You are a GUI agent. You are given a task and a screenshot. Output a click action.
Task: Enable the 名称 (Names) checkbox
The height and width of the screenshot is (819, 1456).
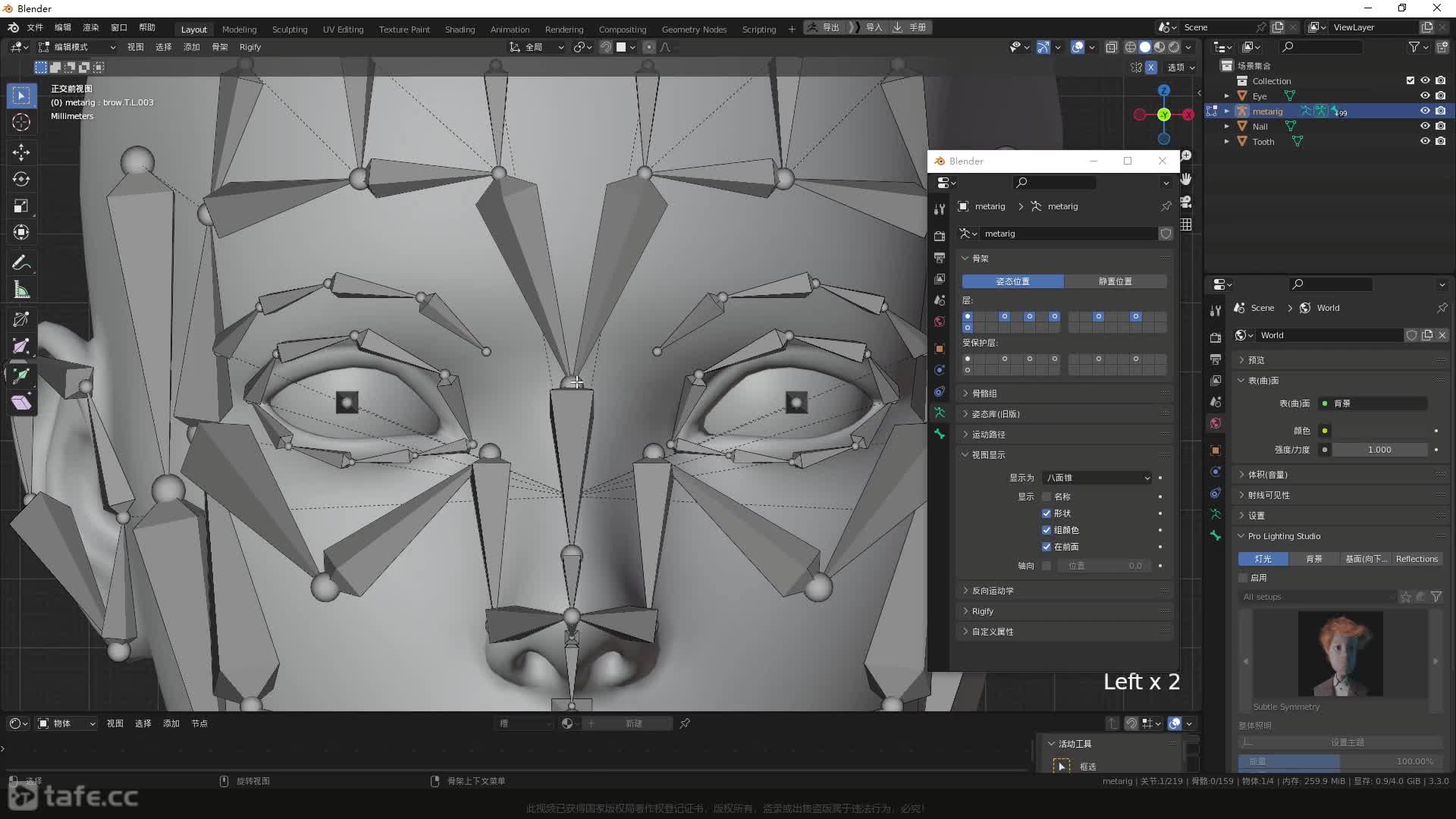1046,497
